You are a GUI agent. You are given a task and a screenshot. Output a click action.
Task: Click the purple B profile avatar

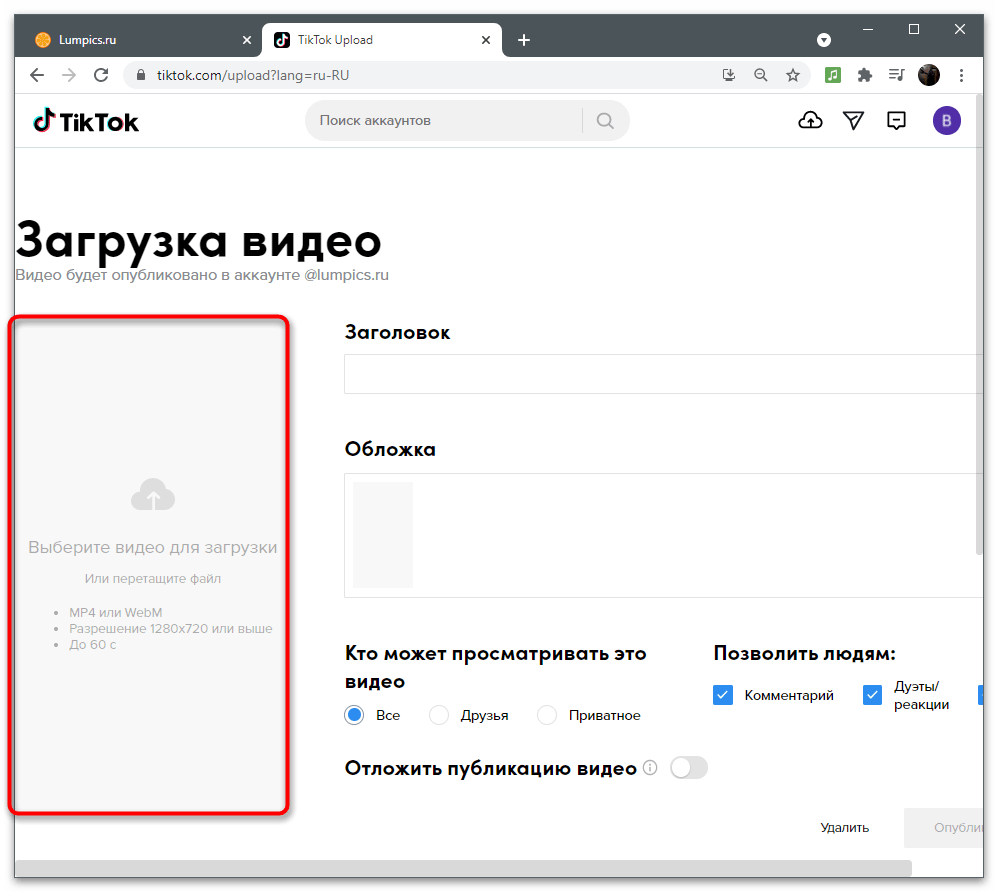pyautogui.click(x=946, y=120)
